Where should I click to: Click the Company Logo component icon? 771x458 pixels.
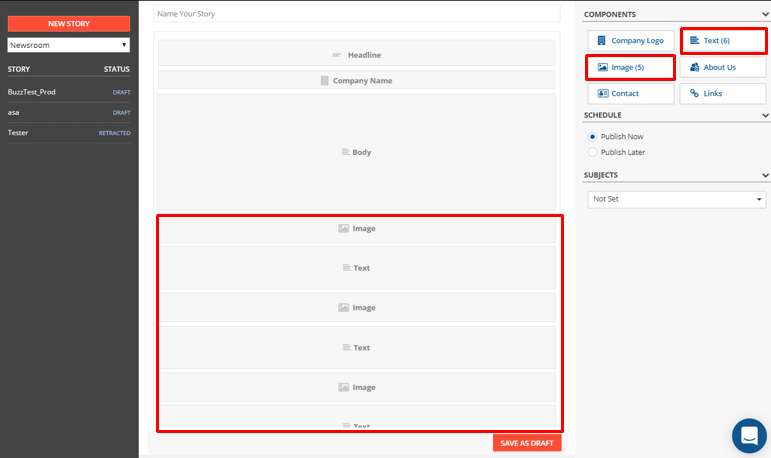click(601, 41)
